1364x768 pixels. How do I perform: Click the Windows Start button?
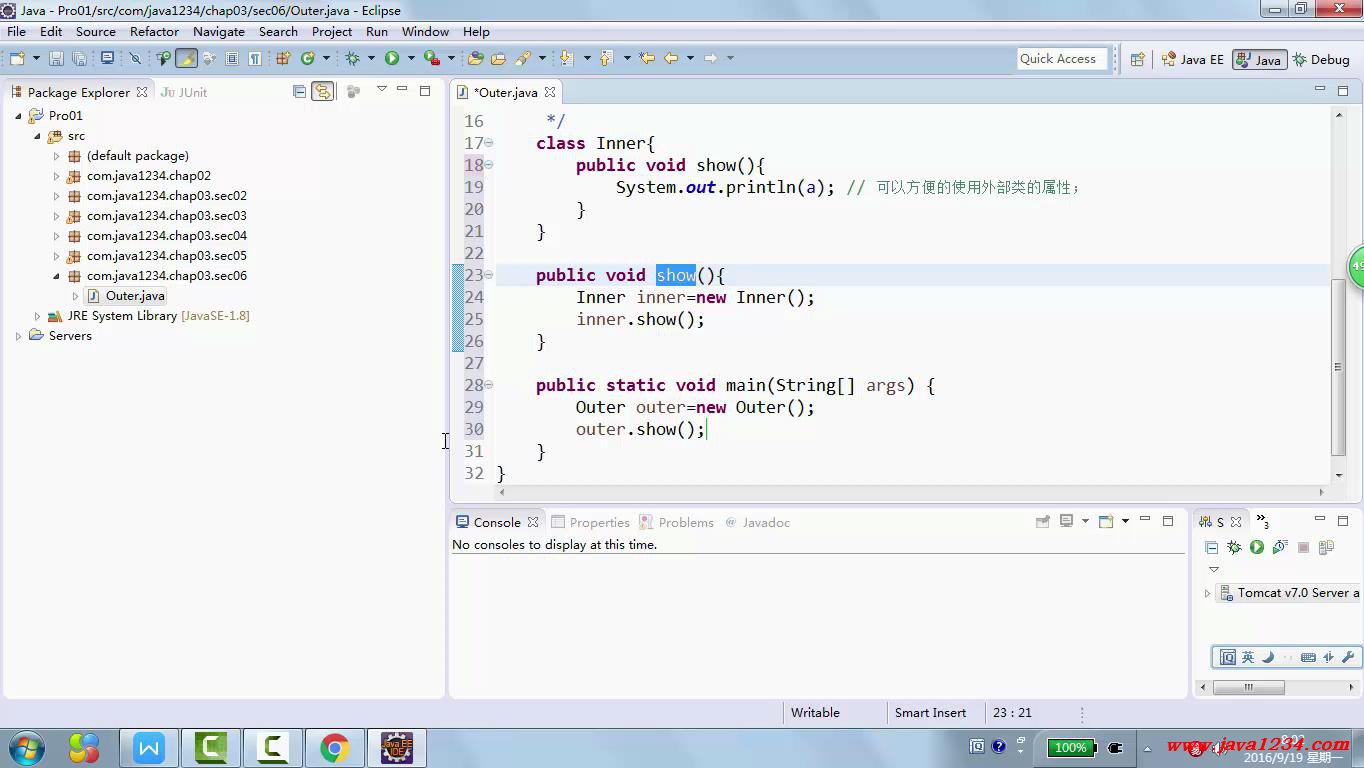click(28, 748)
